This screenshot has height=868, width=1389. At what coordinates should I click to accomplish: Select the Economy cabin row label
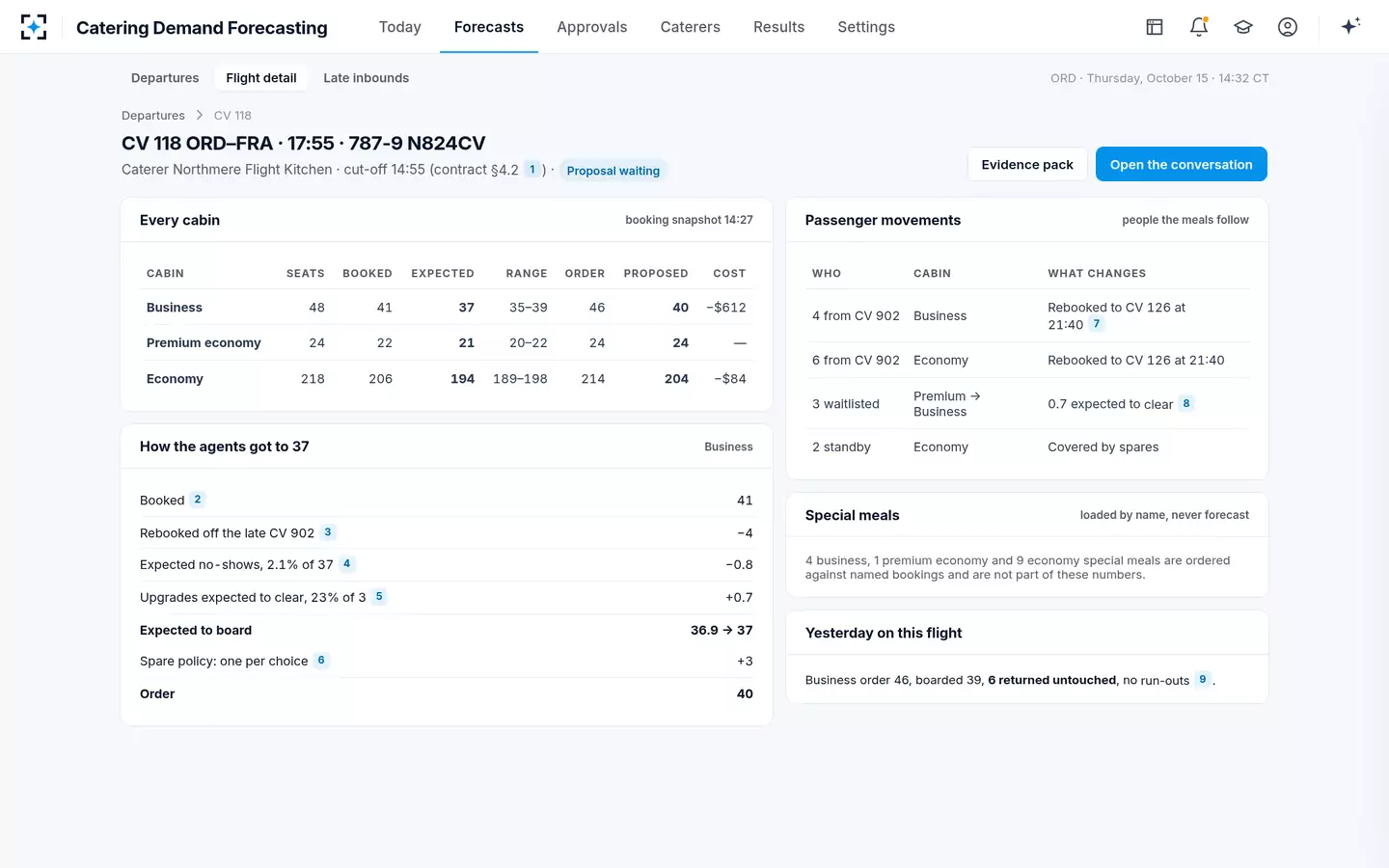point(175,379)
